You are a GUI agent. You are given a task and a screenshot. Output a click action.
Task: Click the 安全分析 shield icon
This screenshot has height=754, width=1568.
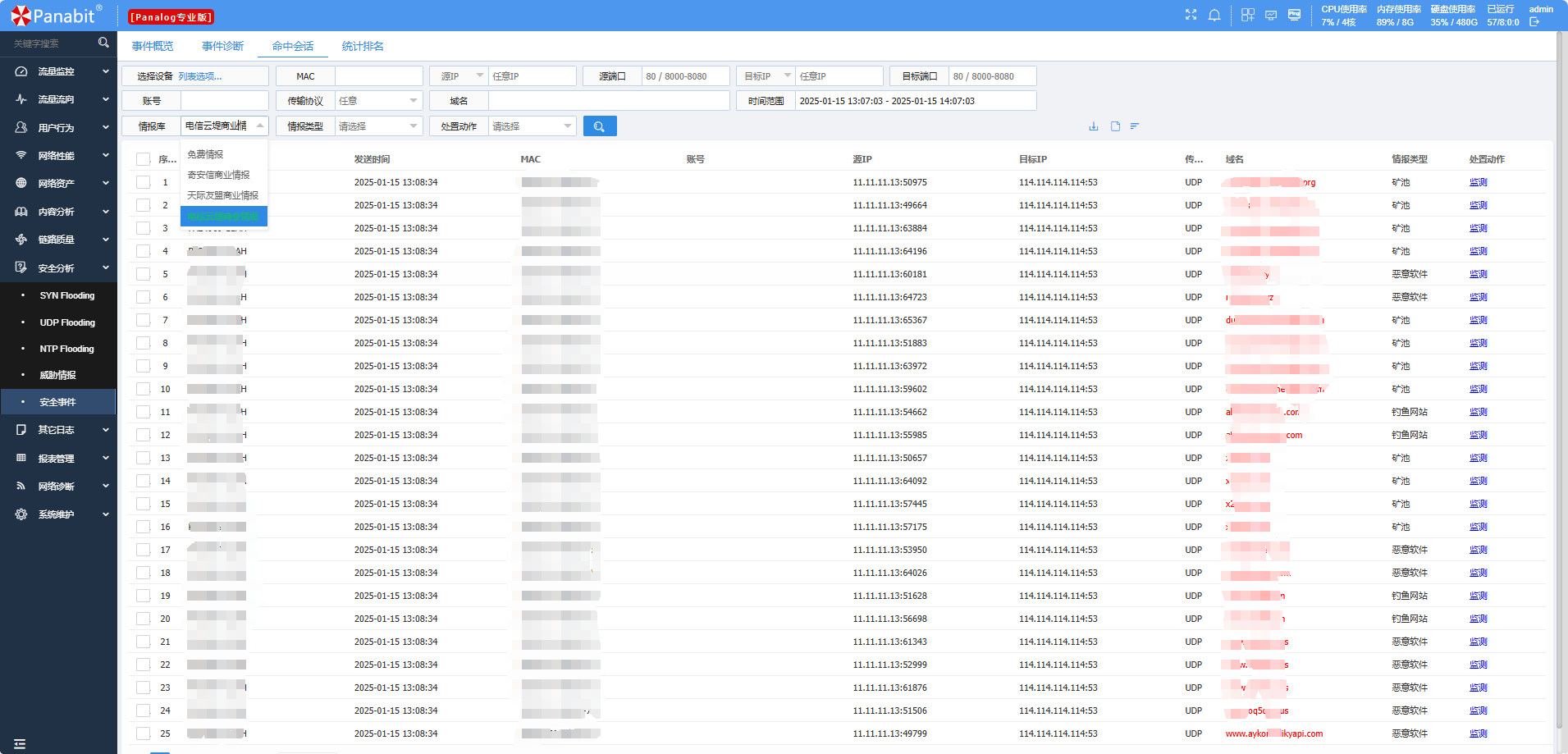click(21, 267)
